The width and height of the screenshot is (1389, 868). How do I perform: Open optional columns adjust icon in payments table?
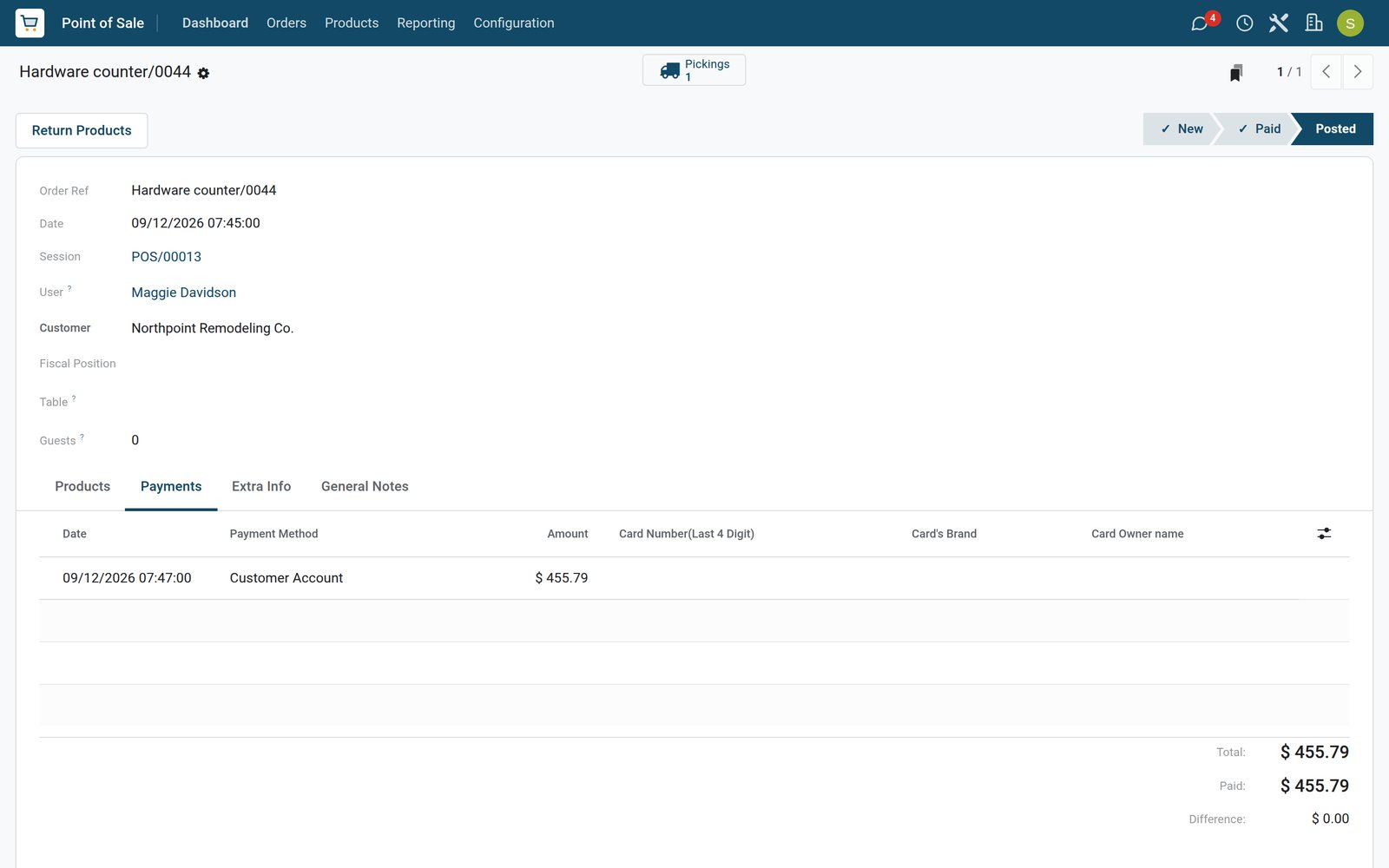[x=1324, y=534]
